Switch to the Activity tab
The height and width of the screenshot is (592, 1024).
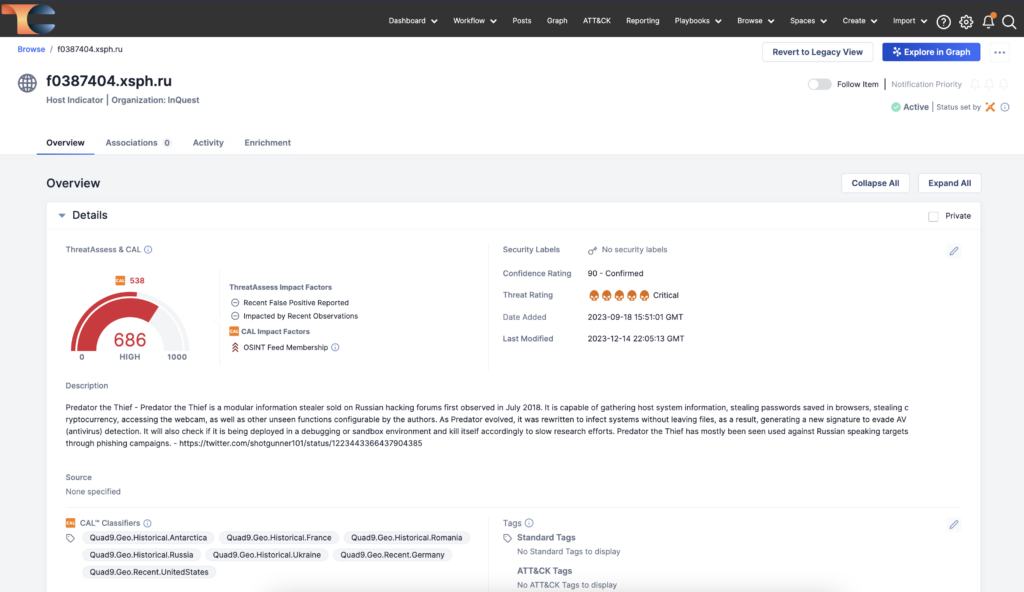click(x=208, y=142)
